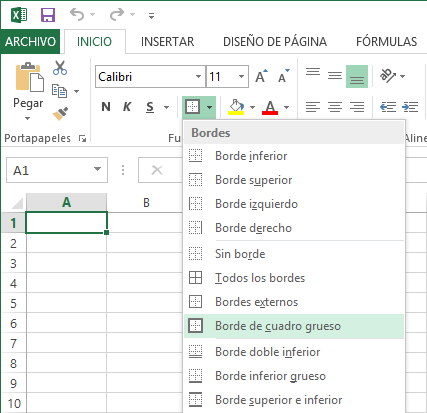Apply yellow fill color bucket
Image resolution: width=427 pixels, height=413 pixels.
(236, 107)
